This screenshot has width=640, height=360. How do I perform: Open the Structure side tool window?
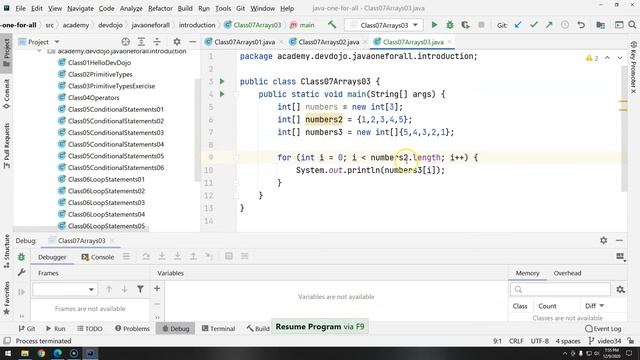pyautogui.click(x=6, y=251)
